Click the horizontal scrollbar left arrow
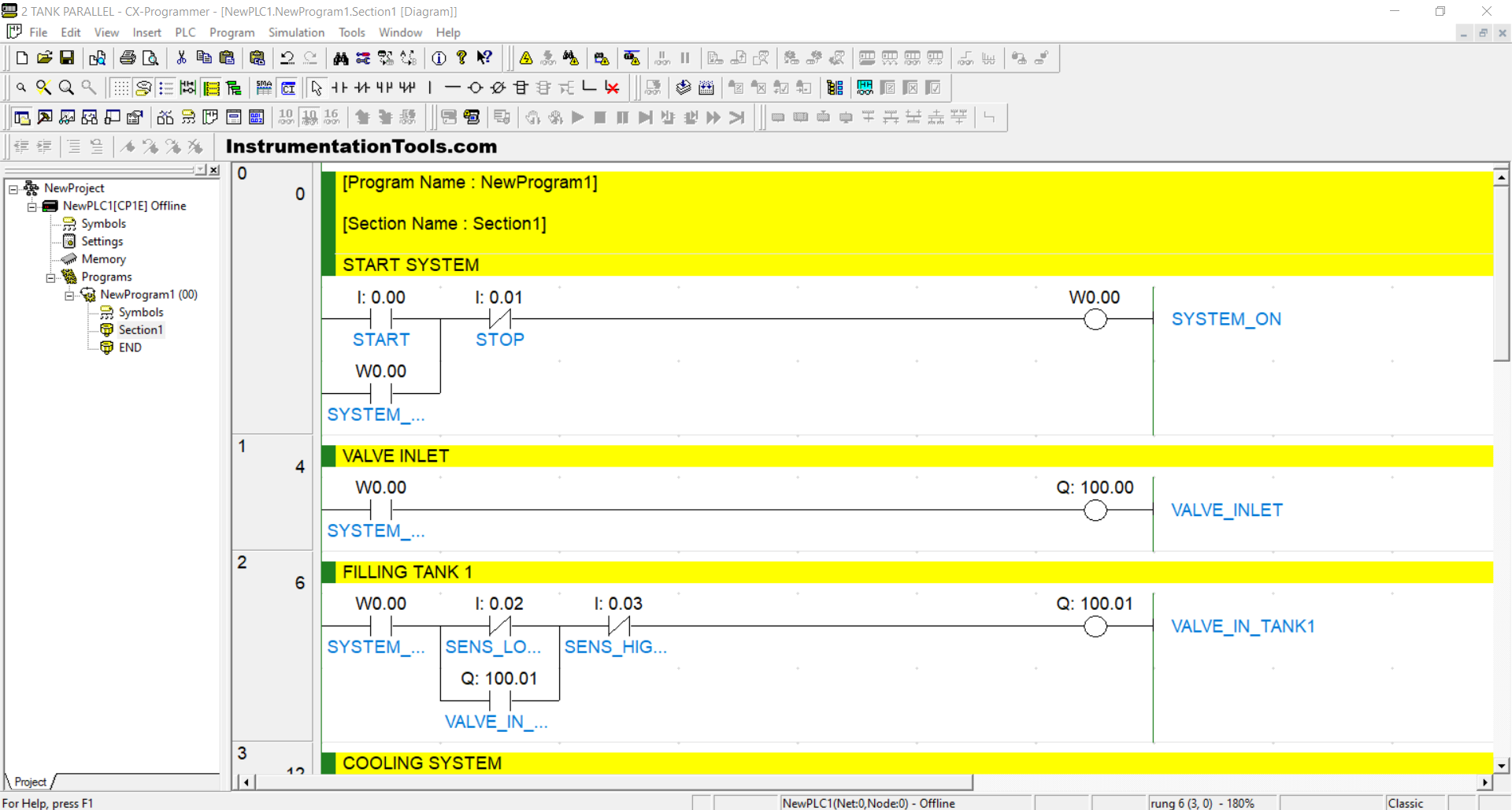The width and height of the screenshot is (1512, 810). pos(246,782)
